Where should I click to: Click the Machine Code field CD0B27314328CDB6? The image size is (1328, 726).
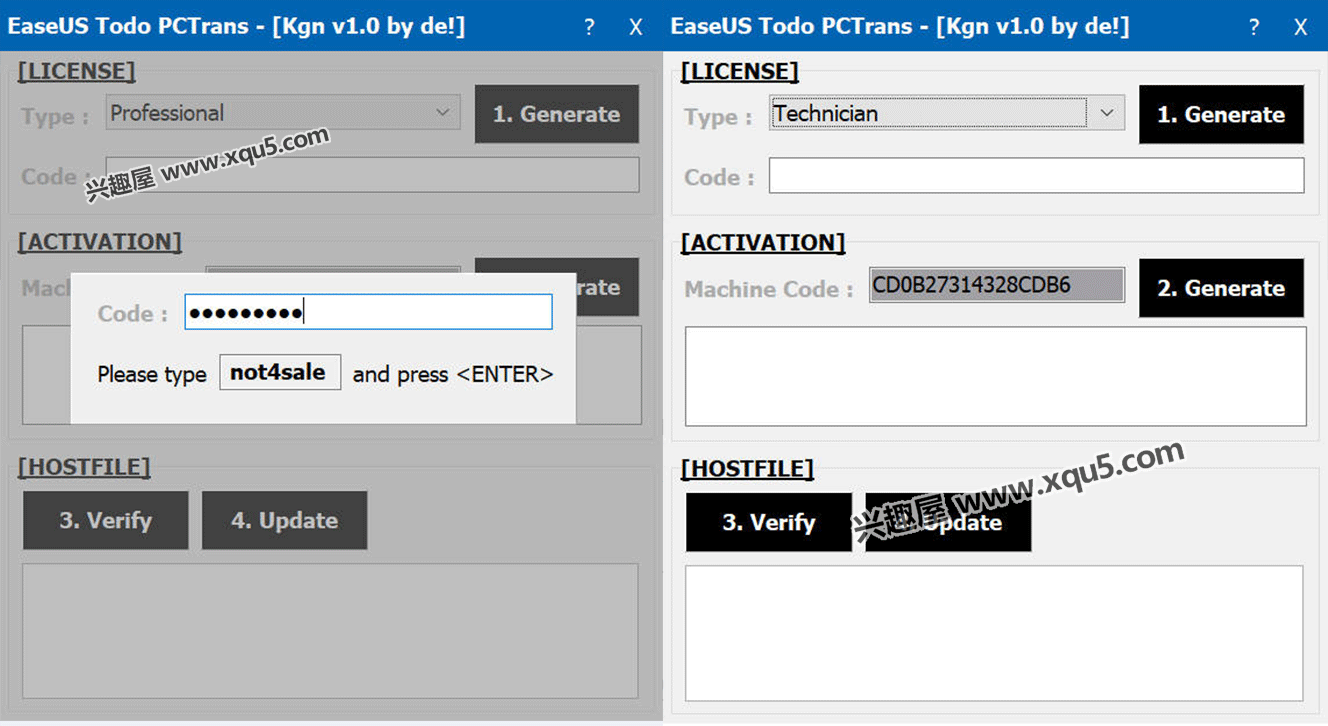[x=997, y=285]
